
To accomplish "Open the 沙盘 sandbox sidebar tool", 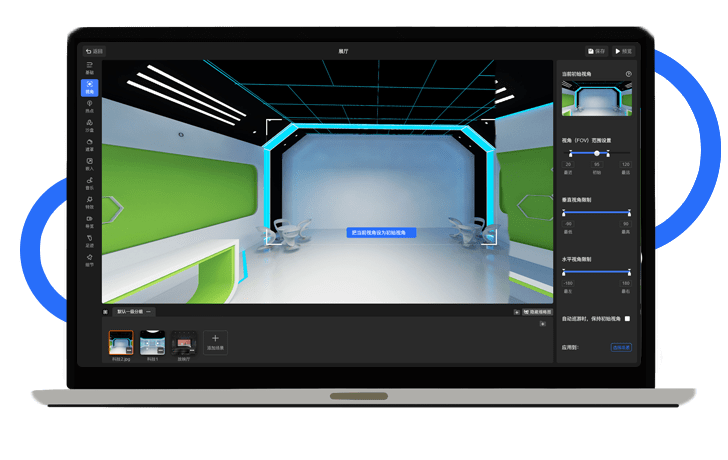I will pyautogui.click(x=90, y=125).
